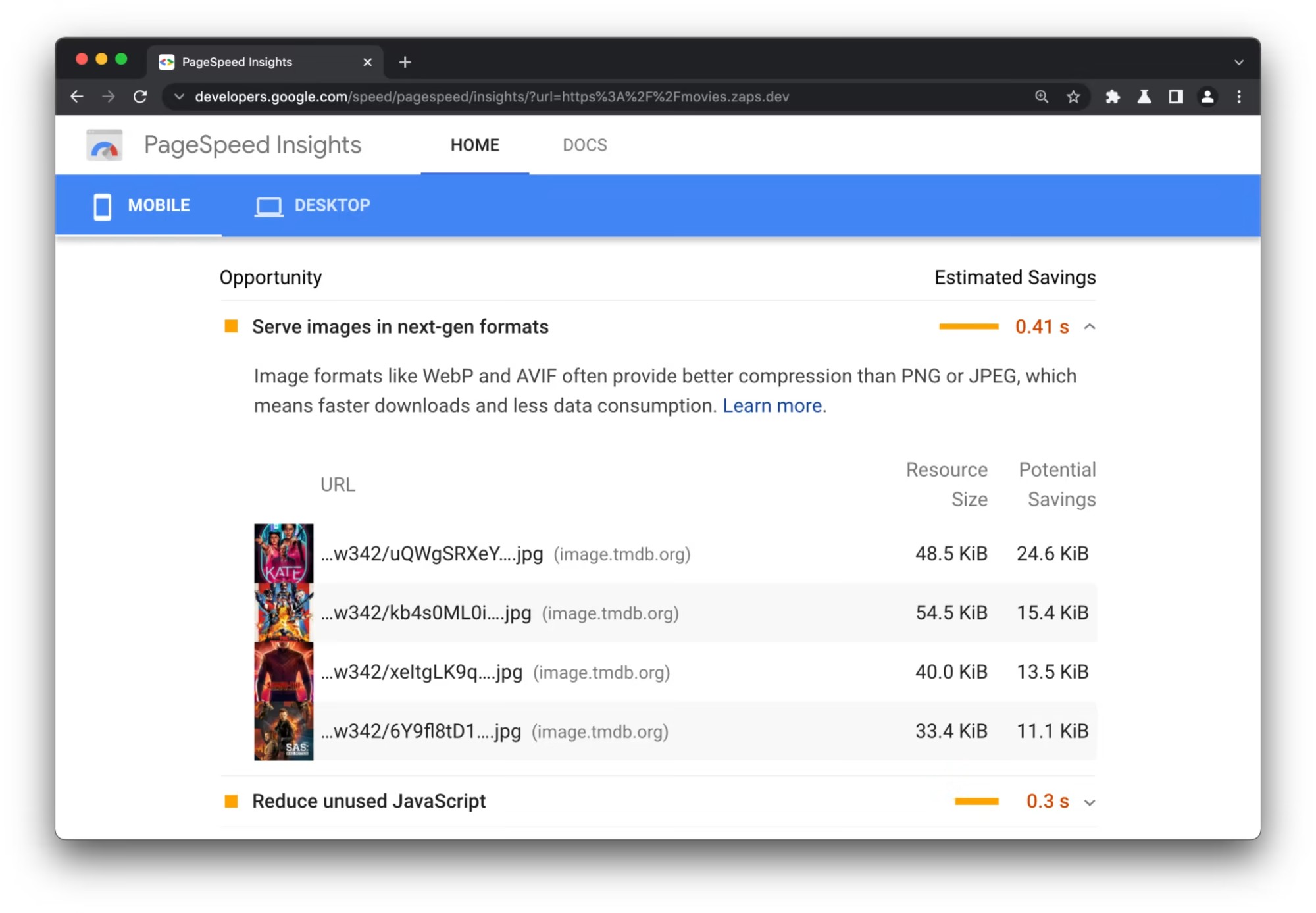Switch to the DESKTOP tab
1316x913 pixels.
click(x=313, y=205)
